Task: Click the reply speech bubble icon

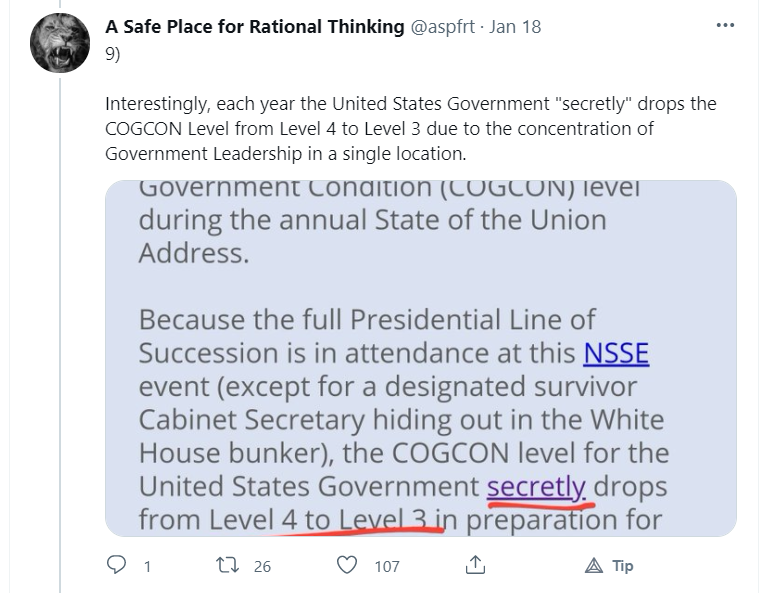Action: pos(116,565)
